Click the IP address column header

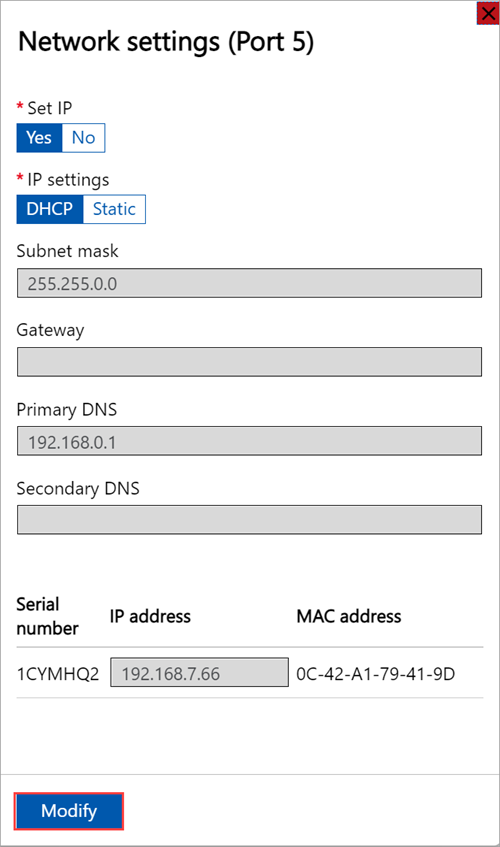pyautogui.click(x=150, y=616)
